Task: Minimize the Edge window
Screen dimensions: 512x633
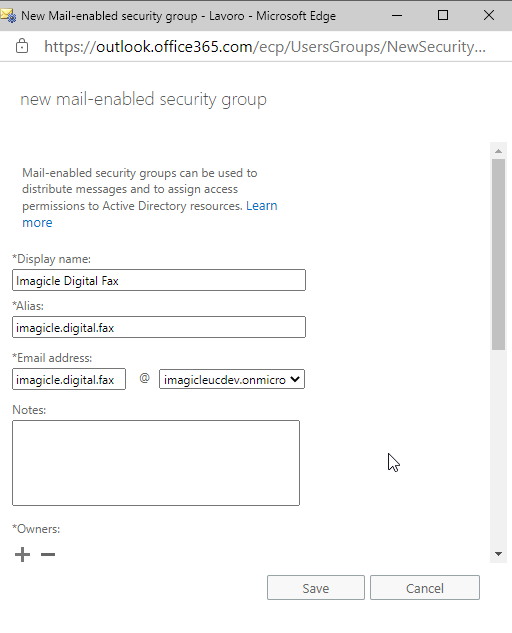Action: point(397,16)
